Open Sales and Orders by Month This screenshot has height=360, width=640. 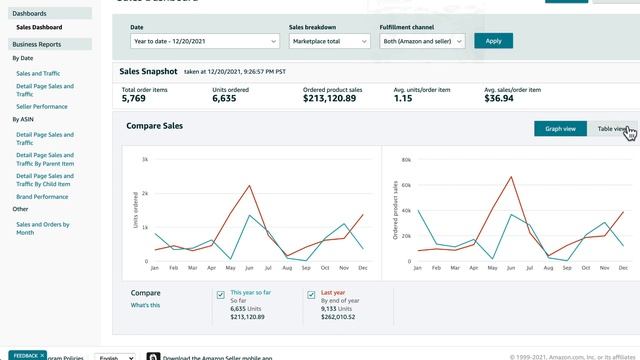pos(42,228)
